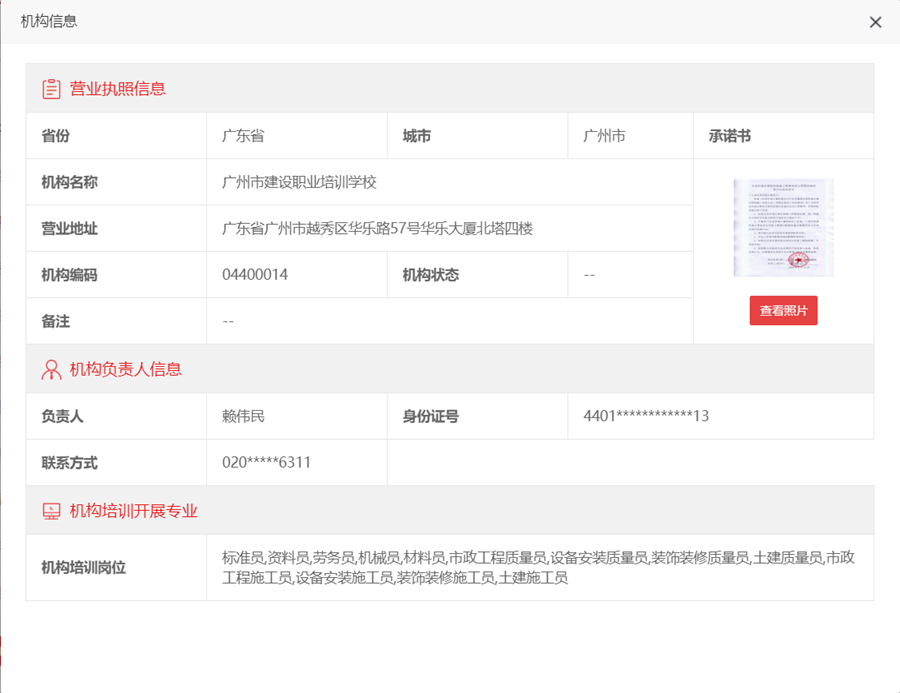Screen dimensions: 900x693
Task: Click the 负责人 label cell
Action: pos(116,416)
